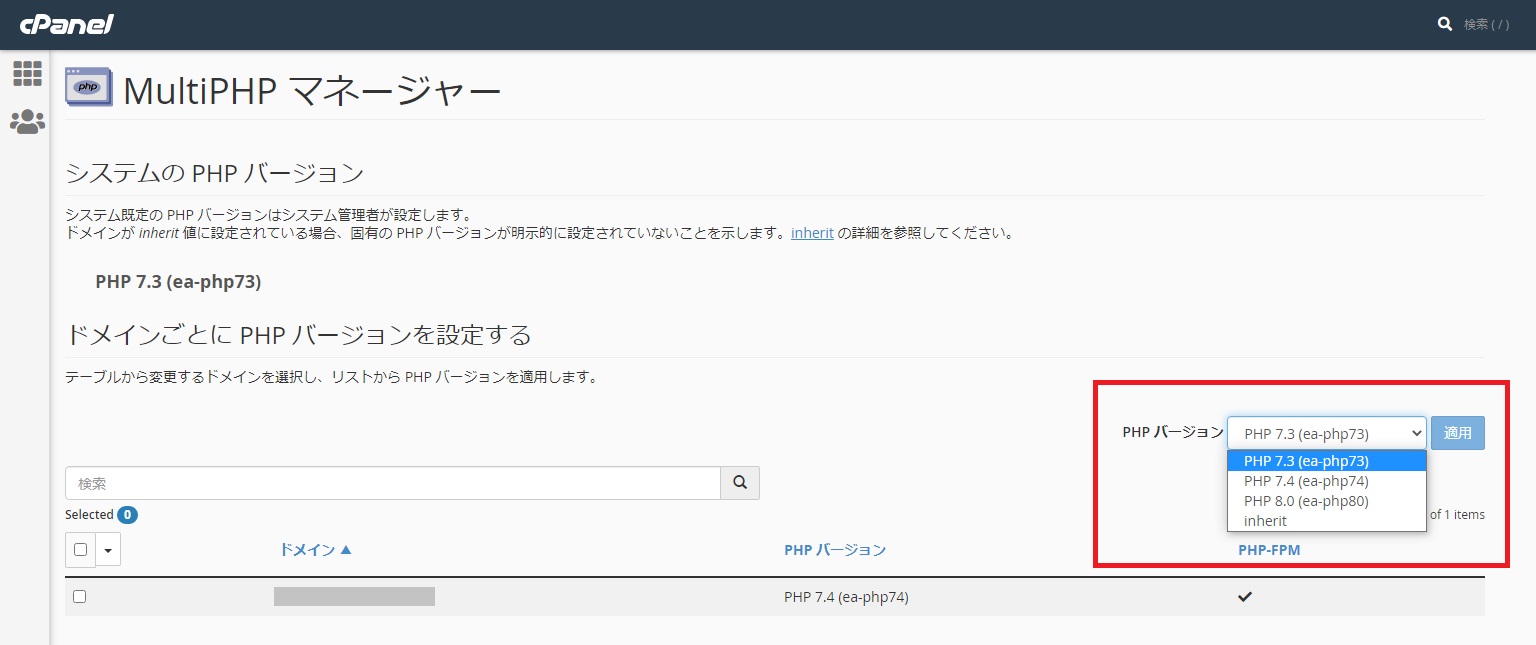Open the caret dropdown beside select-all checkbox
1536x645 pixels.
[x=108, y=549]
